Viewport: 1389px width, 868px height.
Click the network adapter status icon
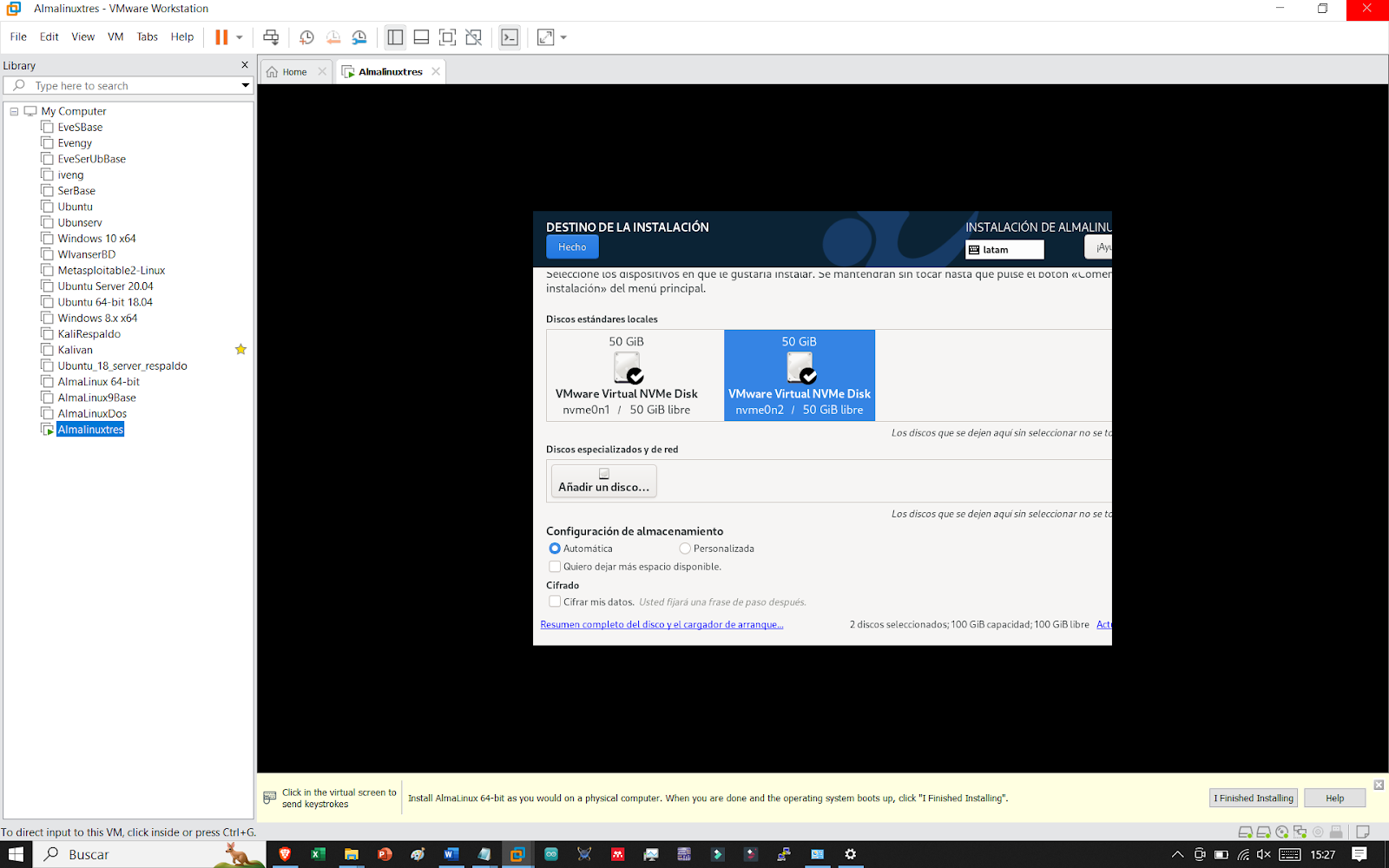click(x=1300, y=832)
